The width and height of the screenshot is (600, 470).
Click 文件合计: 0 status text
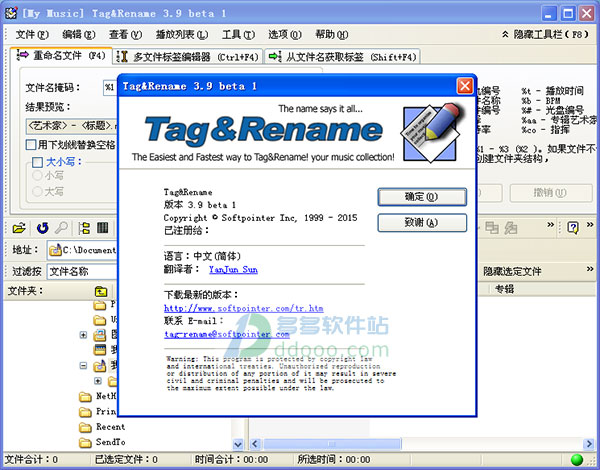(31, 459)
